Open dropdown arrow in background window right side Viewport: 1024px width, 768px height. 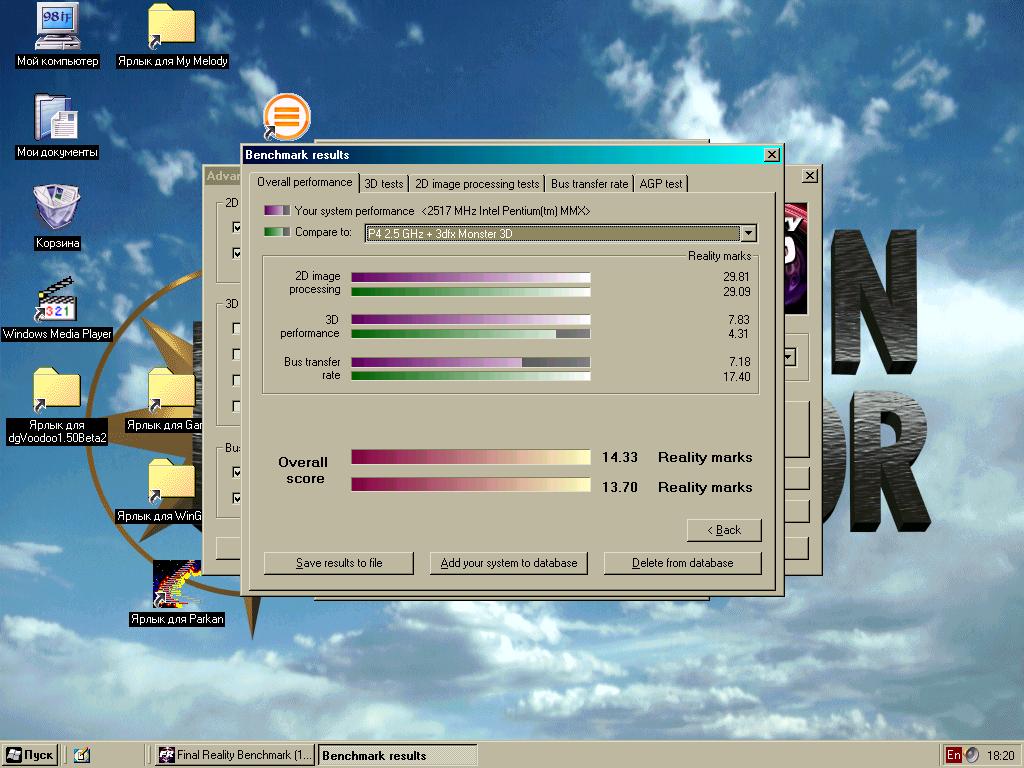point(790,357)
